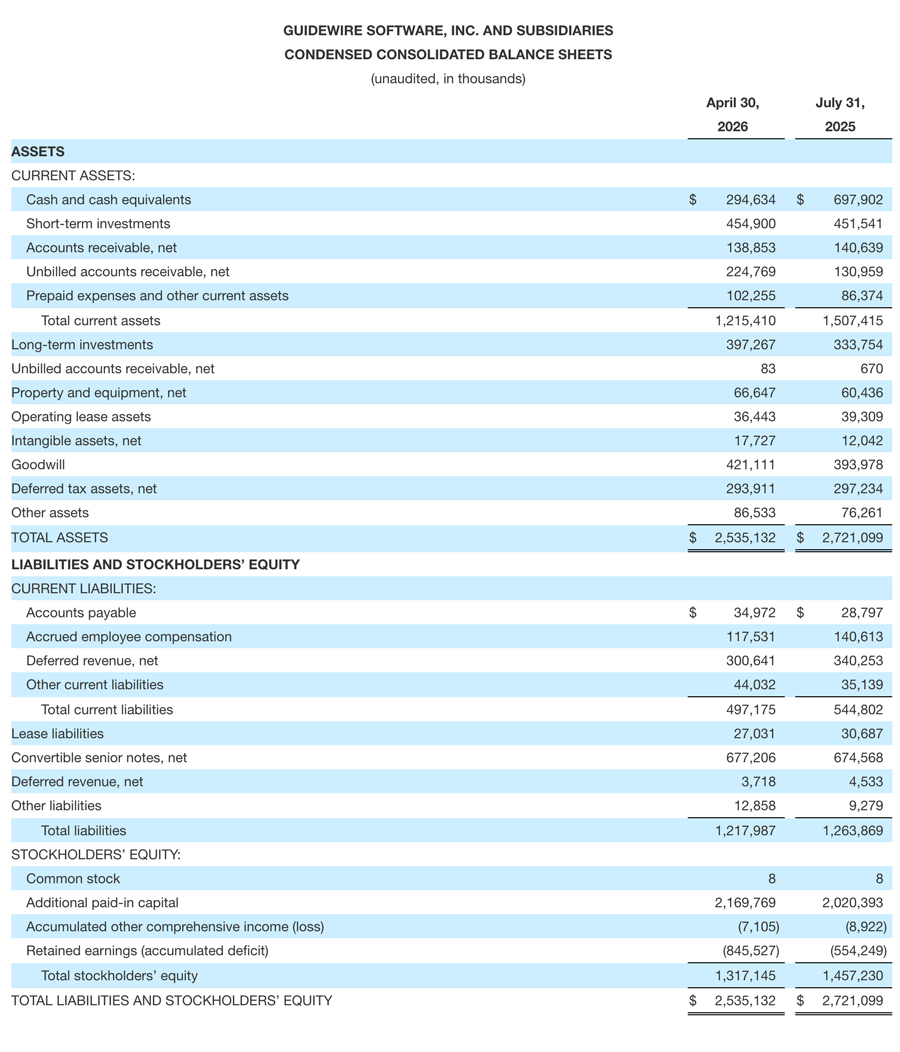Screen dimensions: 900x1052
Task: Click 'Prepaid expenses and other current assets'
Action: point(157,296)
